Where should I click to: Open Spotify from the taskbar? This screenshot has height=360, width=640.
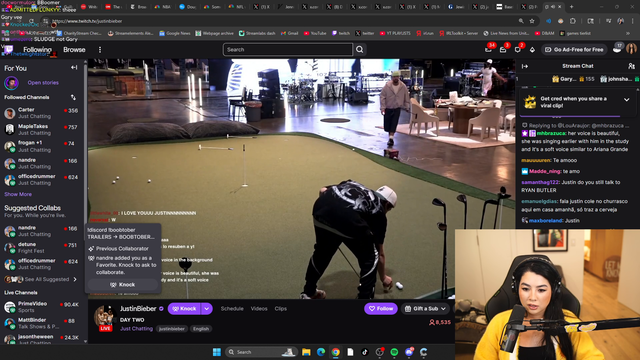394,352
